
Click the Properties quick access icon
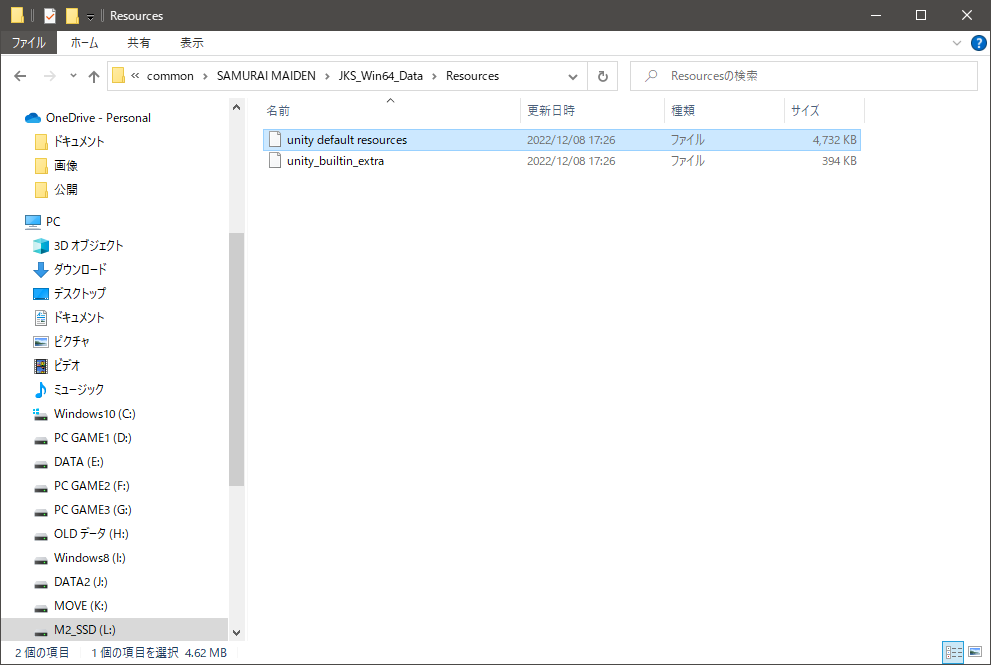click(x=50, y=15)
